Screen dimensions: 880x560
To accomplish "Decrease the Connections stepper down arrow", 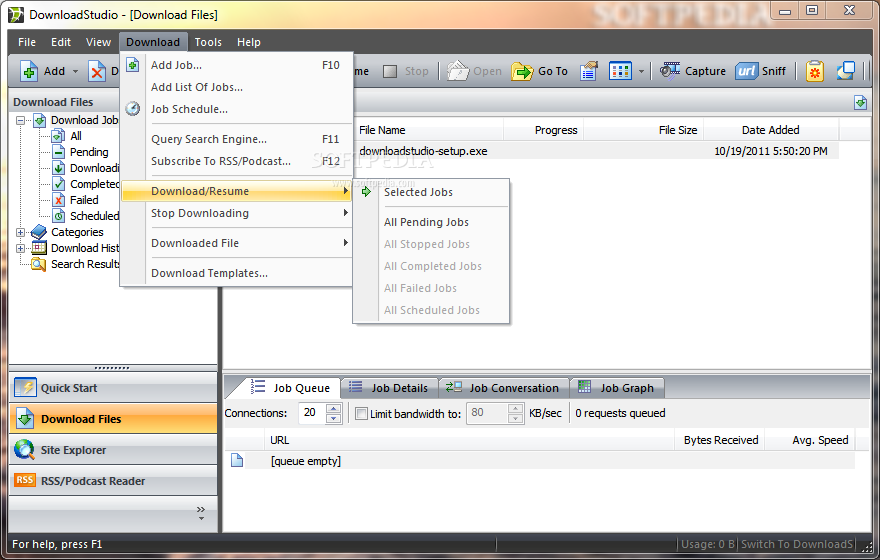I will (x=333, y=419).
